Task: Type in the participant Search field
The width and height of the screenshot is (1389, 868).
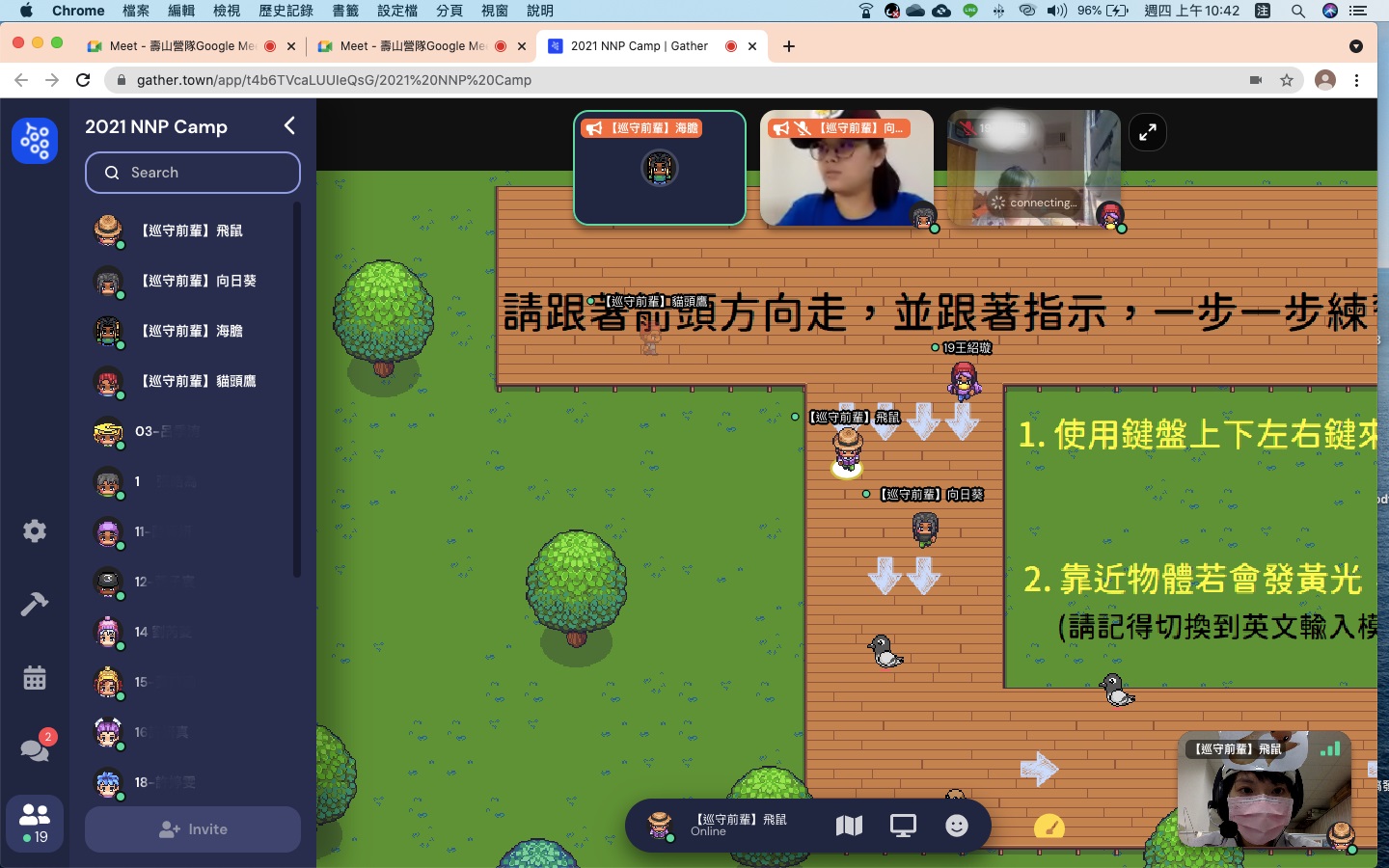Action: [193, 173]
